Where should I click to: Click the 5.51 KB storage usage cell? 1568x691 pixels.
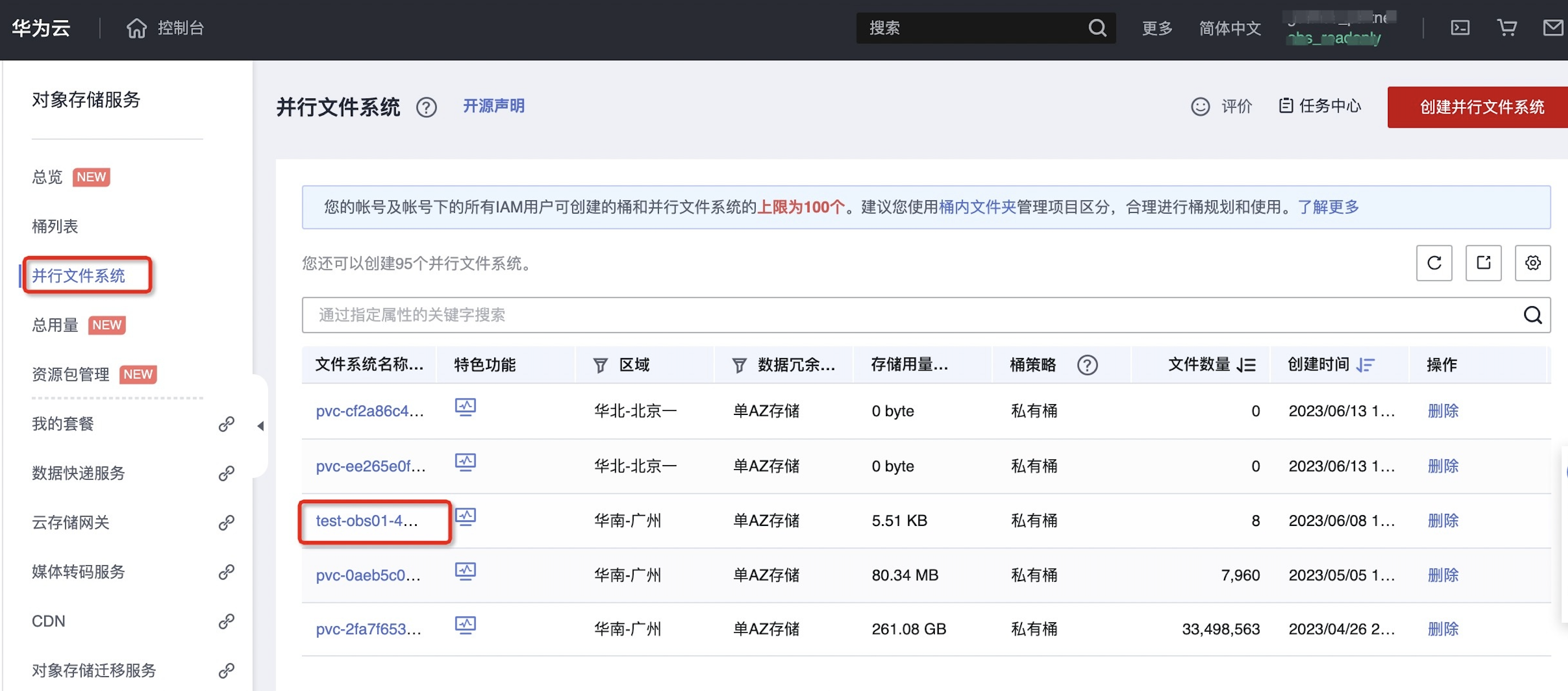[x=899, y=521]
